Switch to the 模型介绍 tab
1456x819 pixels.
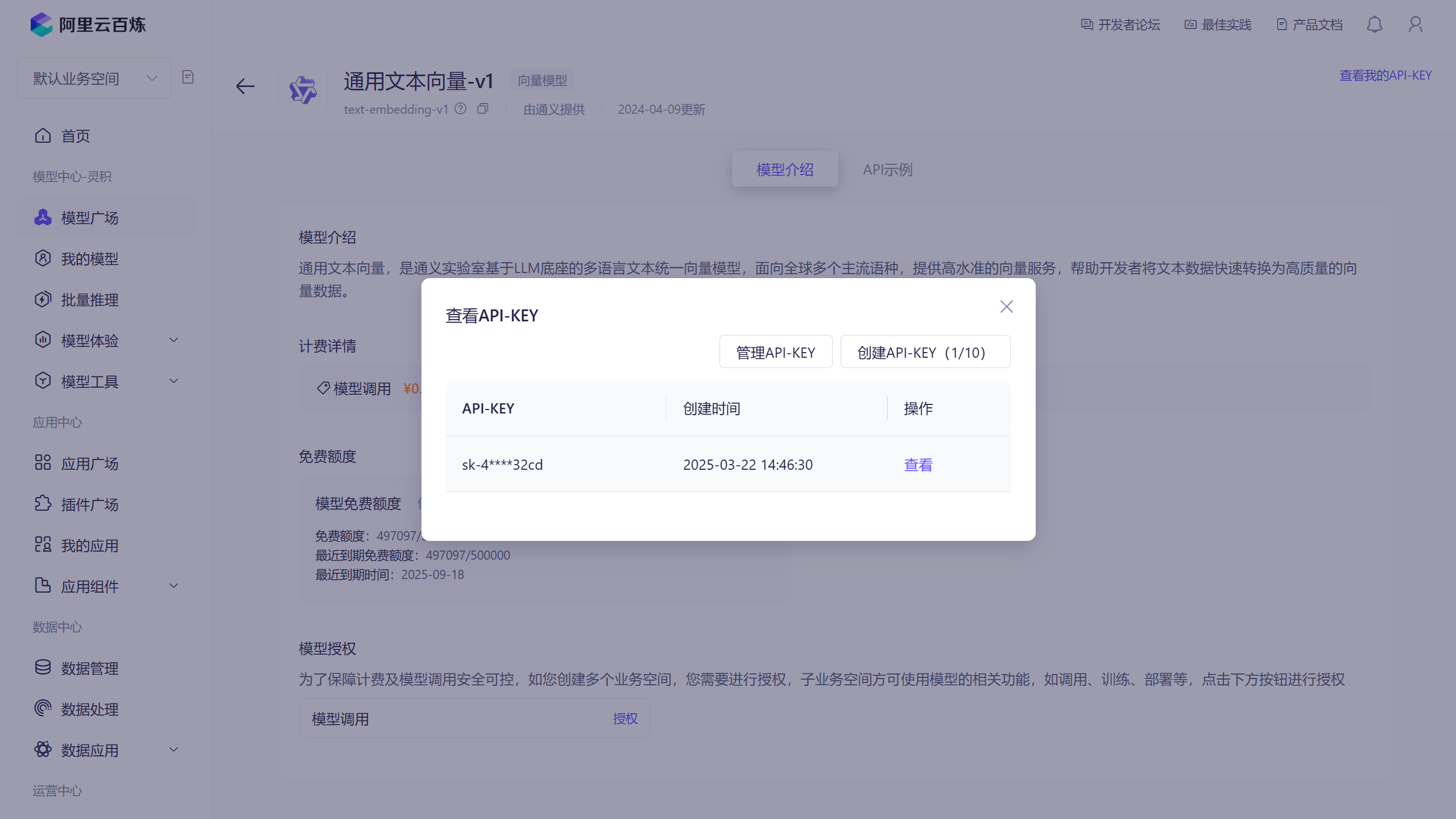[x=785, y=169]
